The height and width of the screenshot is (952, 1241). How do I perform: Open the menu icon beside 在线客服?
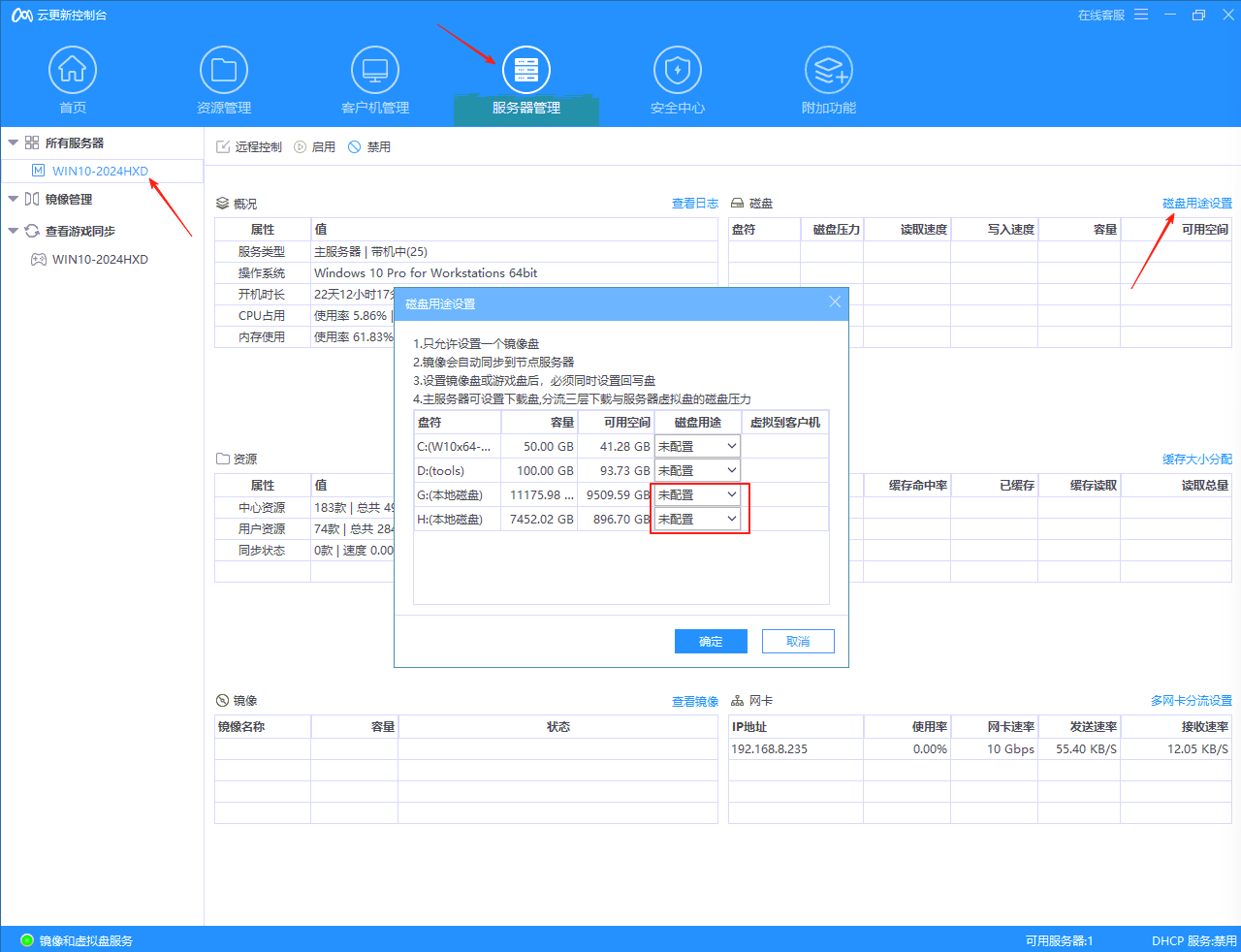tap(1141, 15)
